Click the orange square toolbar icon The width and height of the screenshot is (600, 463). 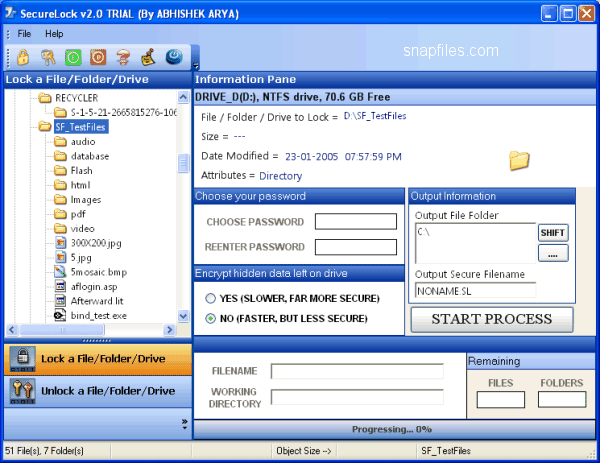(x=98, y=57)
